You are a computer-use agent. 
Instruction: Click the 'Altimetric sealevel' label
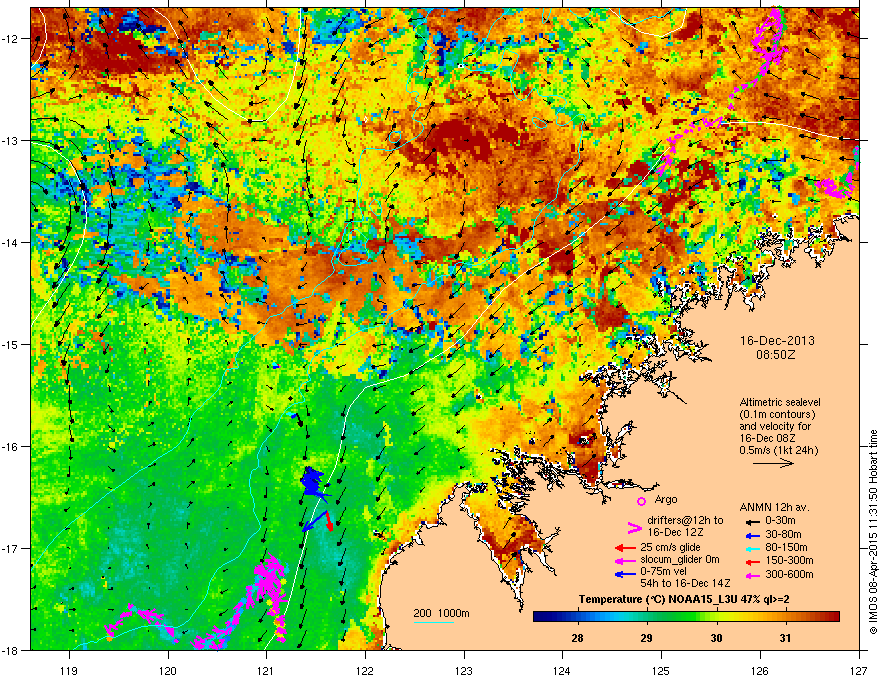pos(780,402)
